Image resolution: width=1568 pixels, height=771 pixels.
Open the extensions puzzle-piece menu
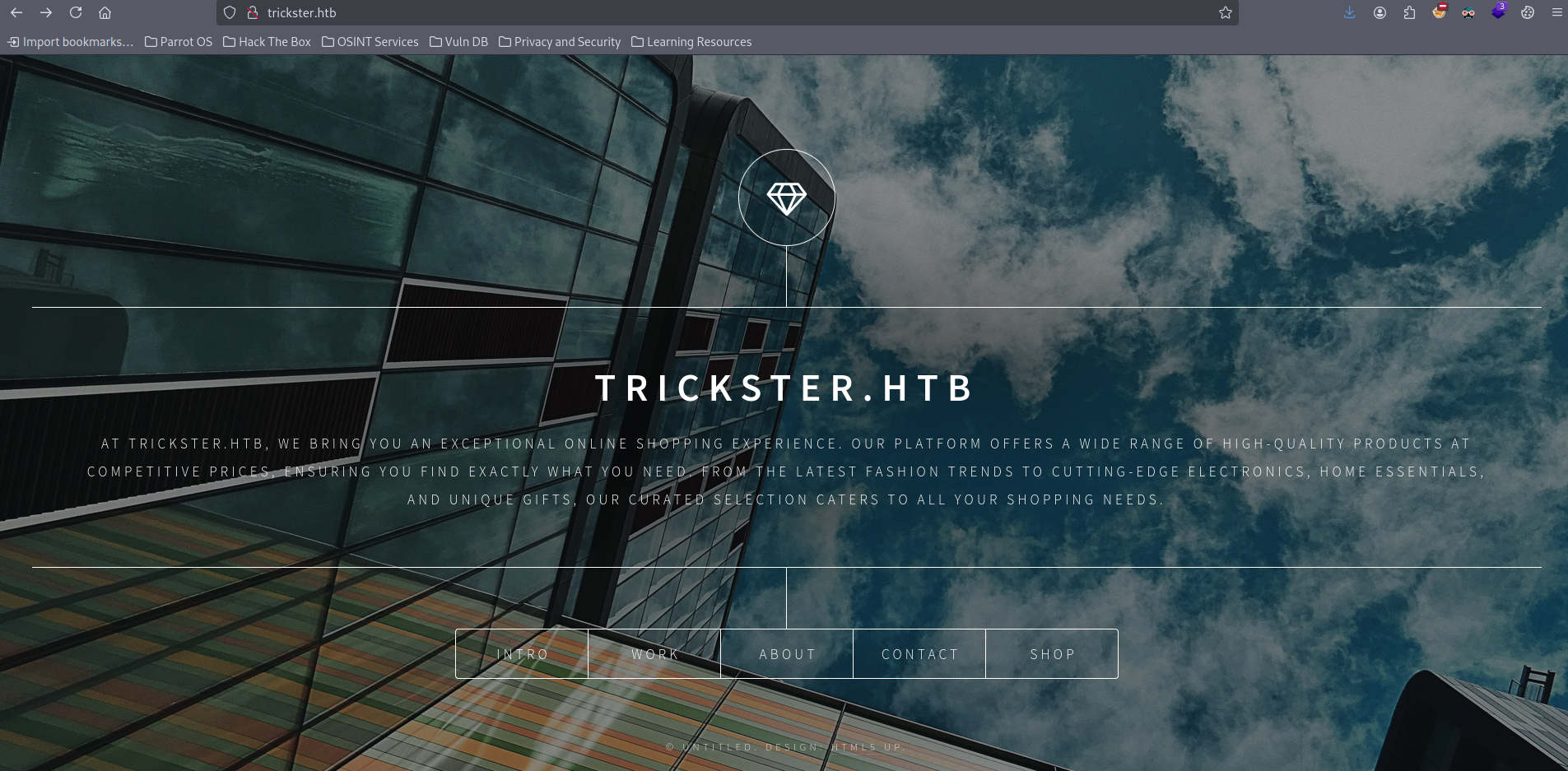[1409, 12]
